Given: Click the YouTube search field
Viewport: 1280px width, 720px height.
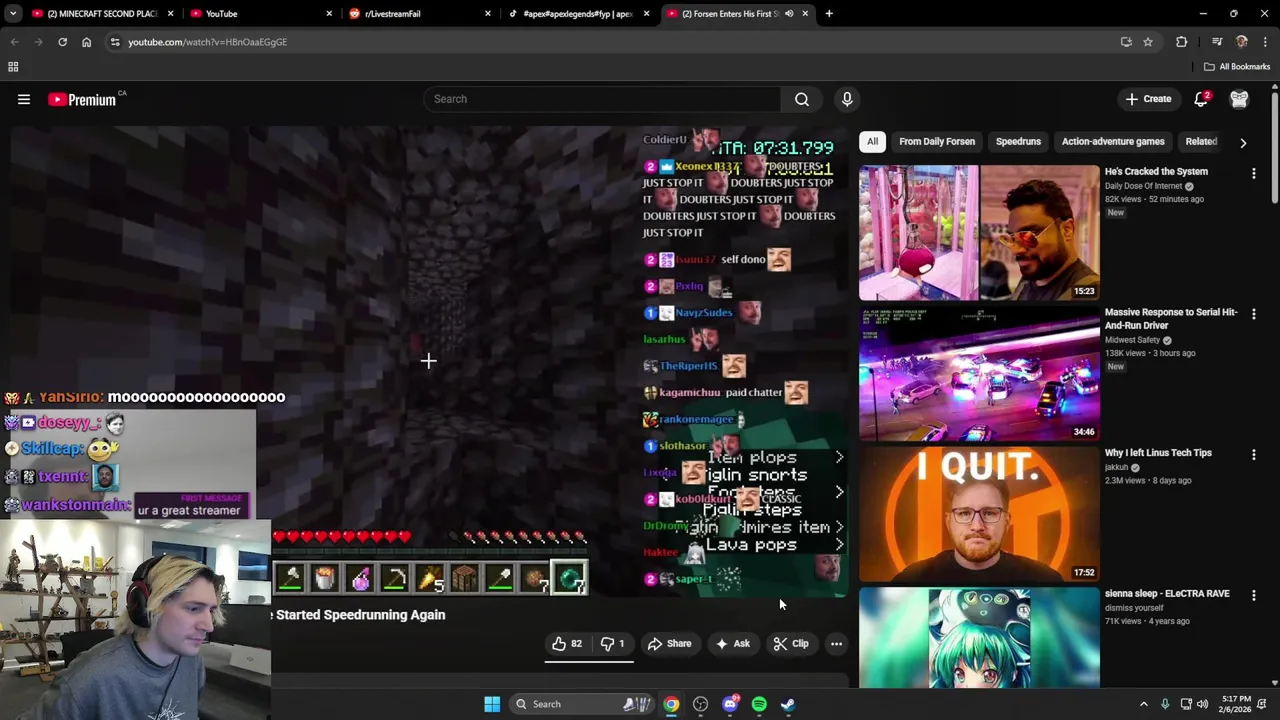Looking at the screenshot, I should (602, 99).
